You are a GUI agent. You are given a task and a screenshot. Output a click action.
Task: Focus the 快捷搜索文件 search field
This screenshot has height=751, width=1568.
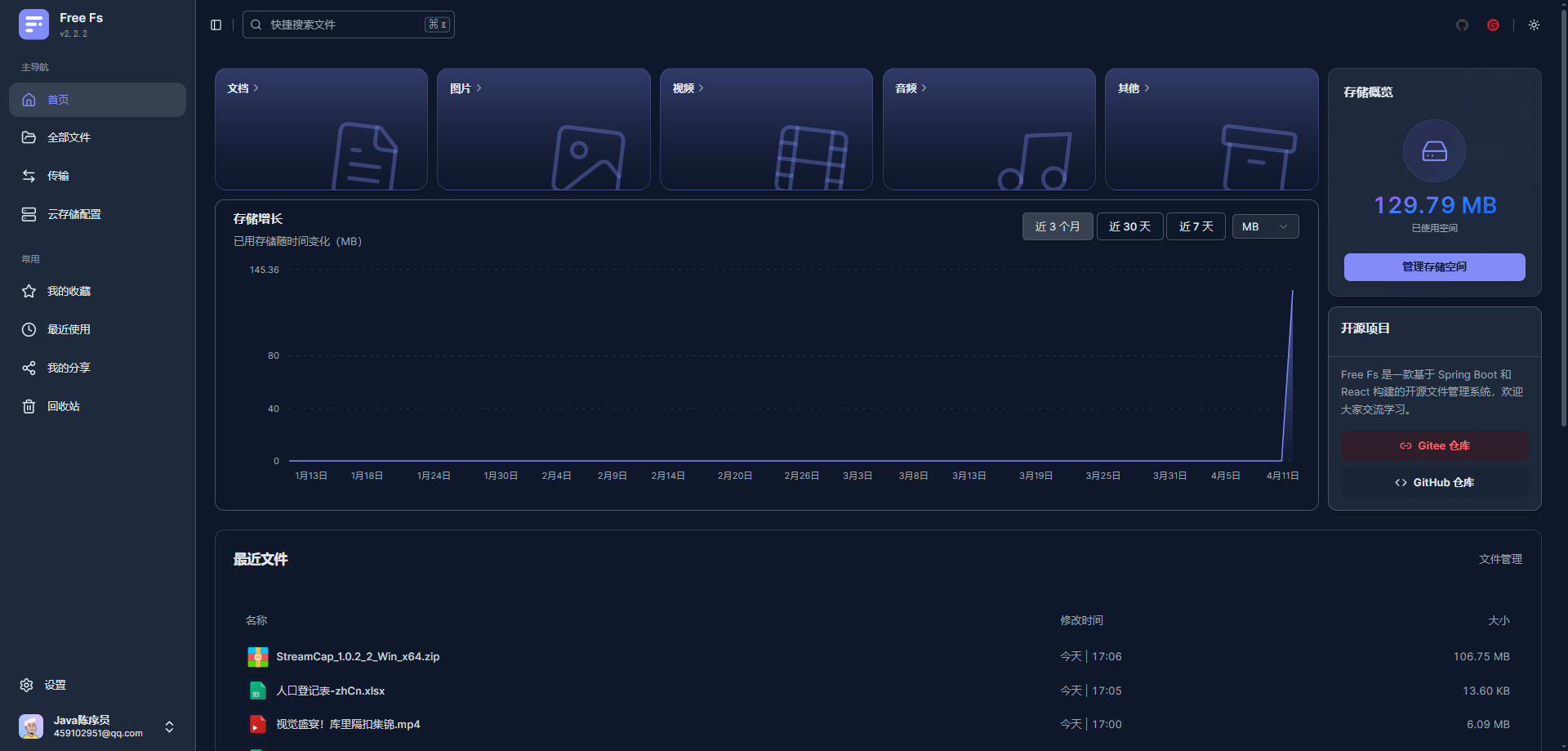pos(343,25)
